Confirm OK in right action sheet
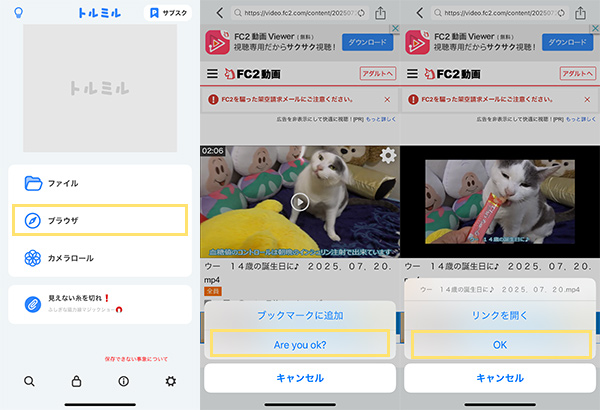This screenshot has height=410, width=600. [x=500, y=345]
